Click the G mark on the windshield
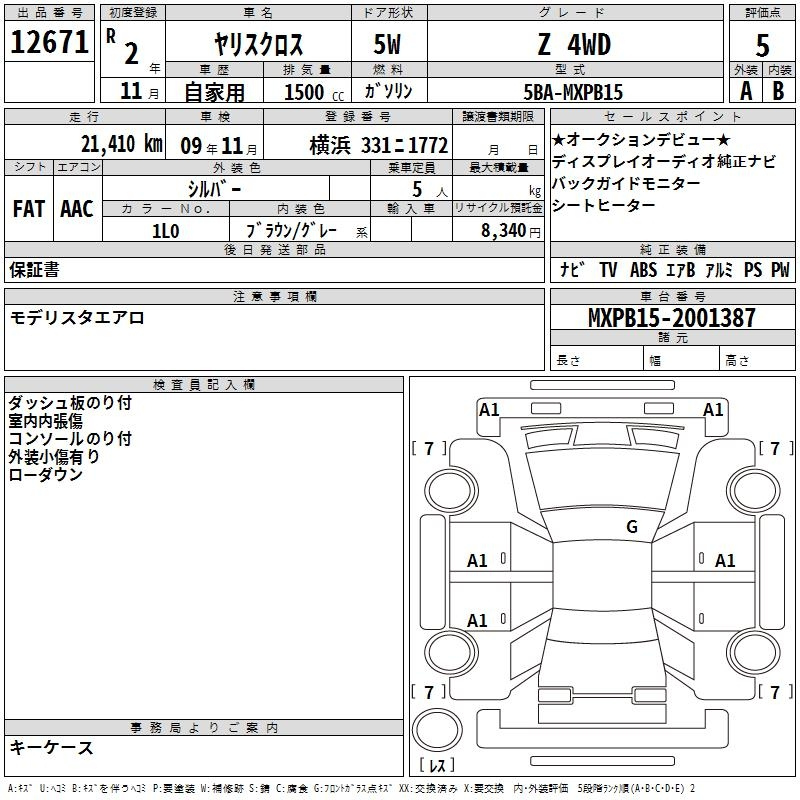 click(x=631, y=527)
